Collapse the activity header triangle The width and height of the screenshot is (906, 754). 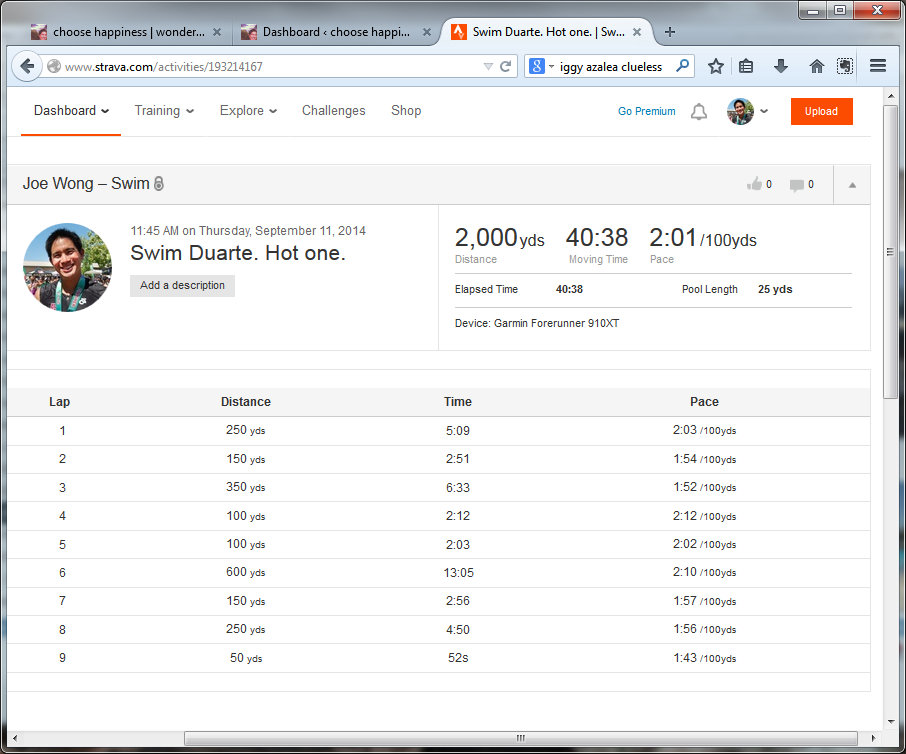(x=852, y=185)
